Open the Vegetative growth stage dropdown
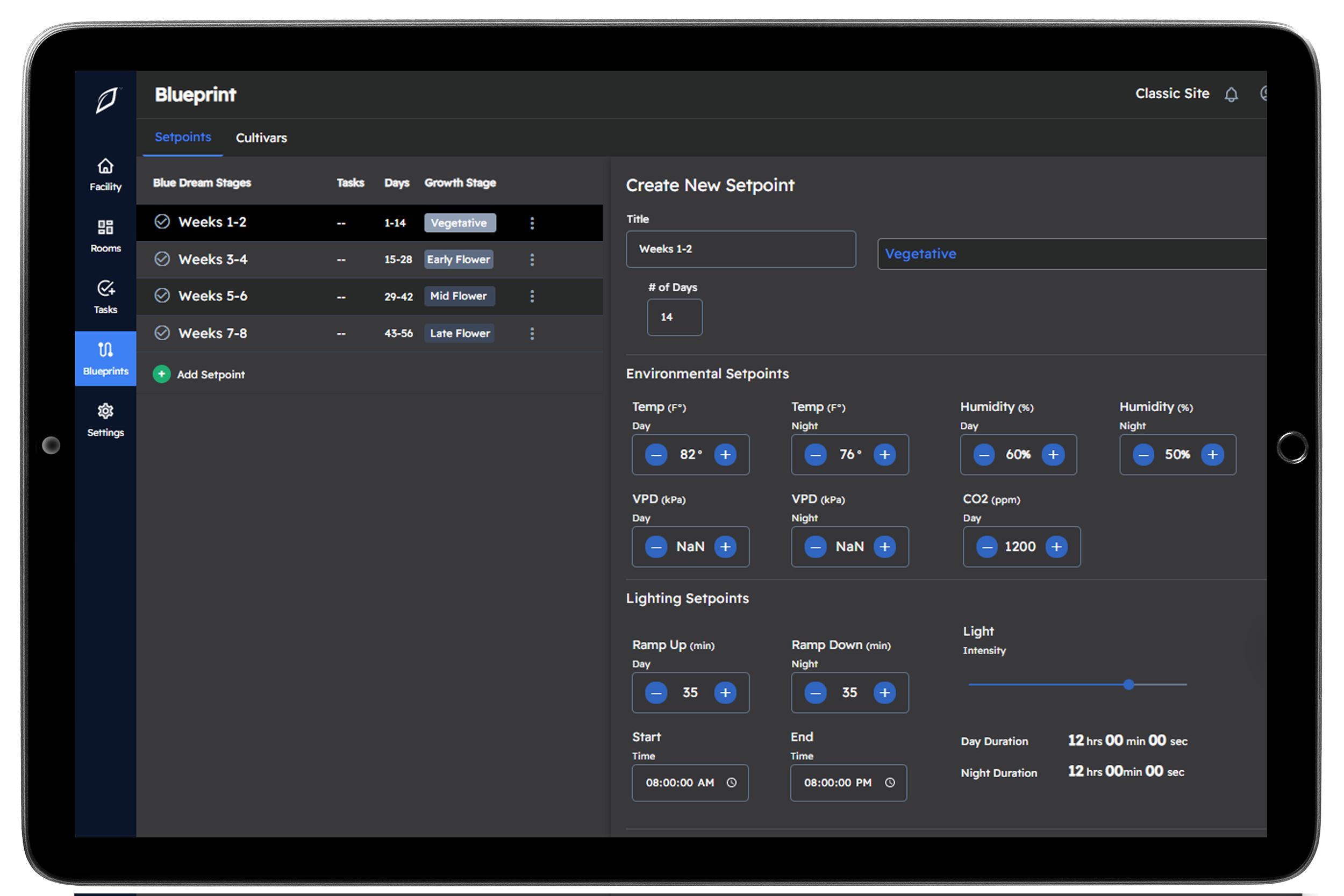The image size is (1344, 896). coord(1072,254)
